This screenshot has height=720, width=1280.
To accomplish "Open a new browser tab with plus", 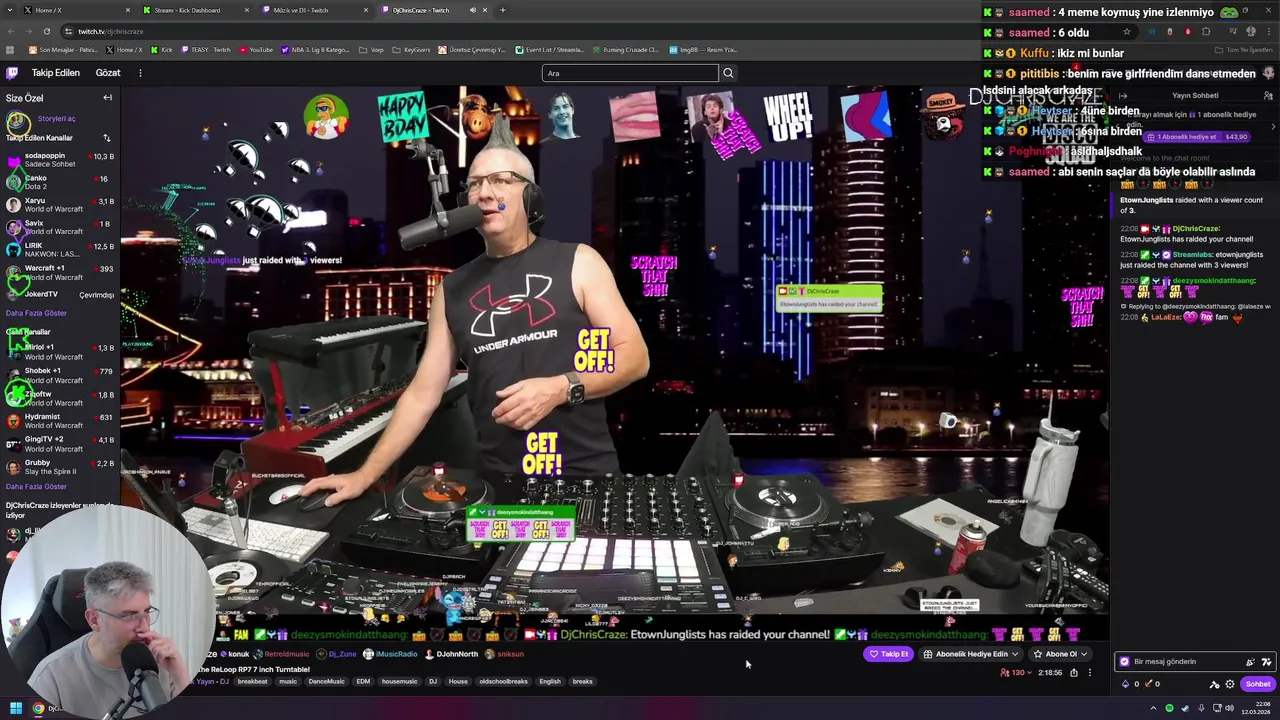I will 503,10.
